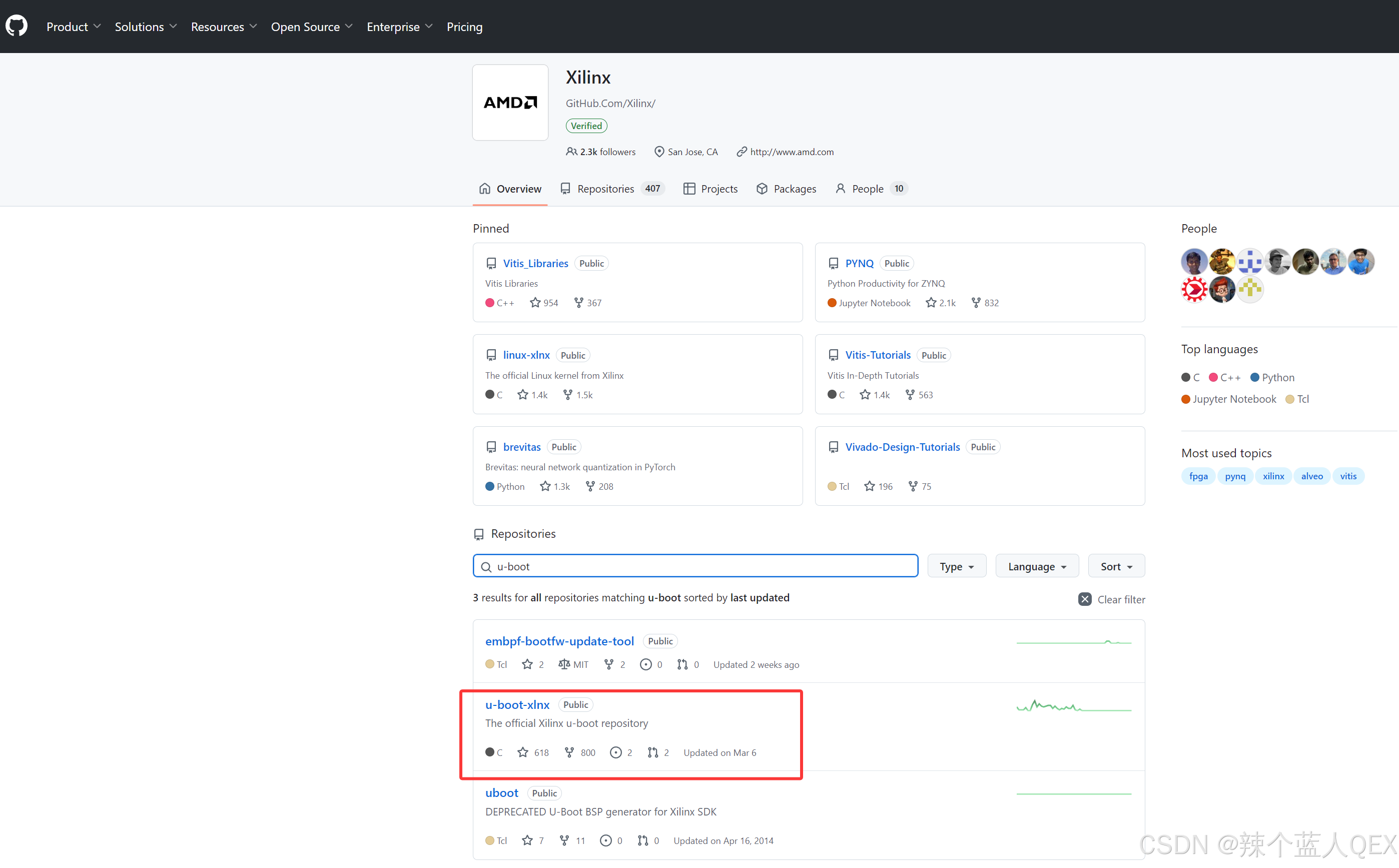Open the Language filter dropdown

[1037, 566]
